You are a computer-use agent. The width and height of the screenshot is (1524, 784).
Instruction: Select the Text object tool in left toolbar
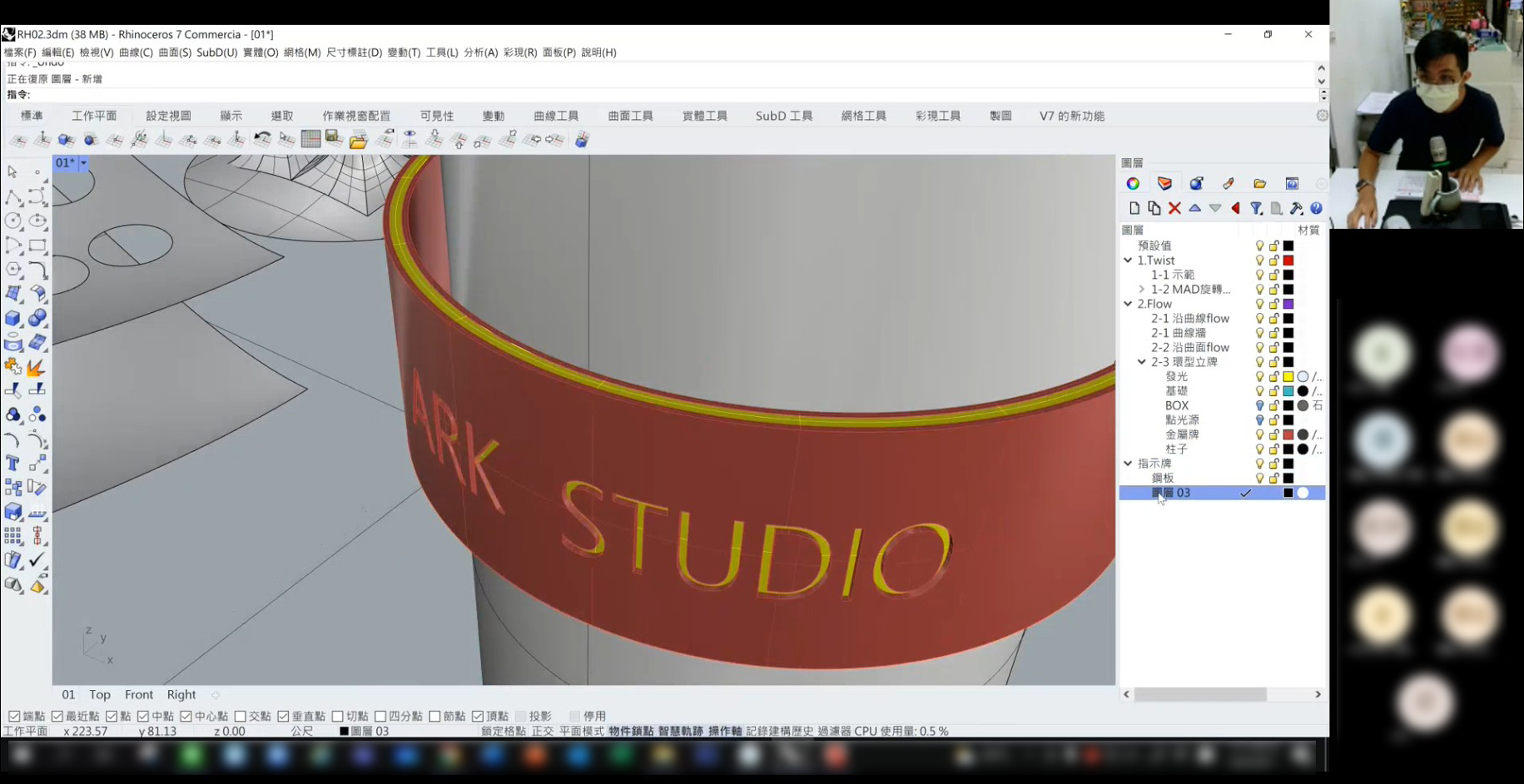13,464
